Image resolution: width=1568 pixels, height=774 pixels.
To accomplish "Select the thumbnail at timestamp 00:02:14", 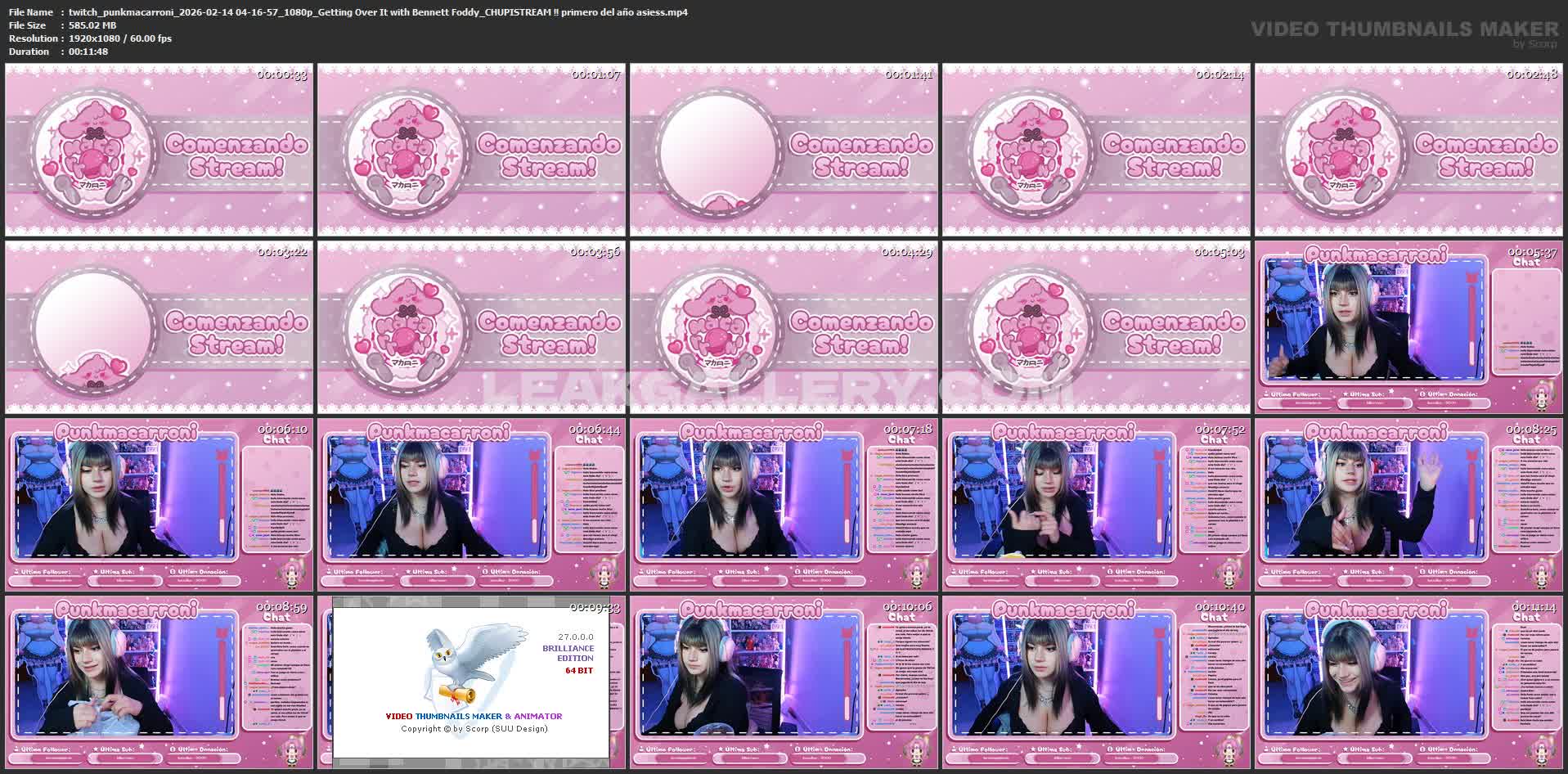I will click(1096, 150).
